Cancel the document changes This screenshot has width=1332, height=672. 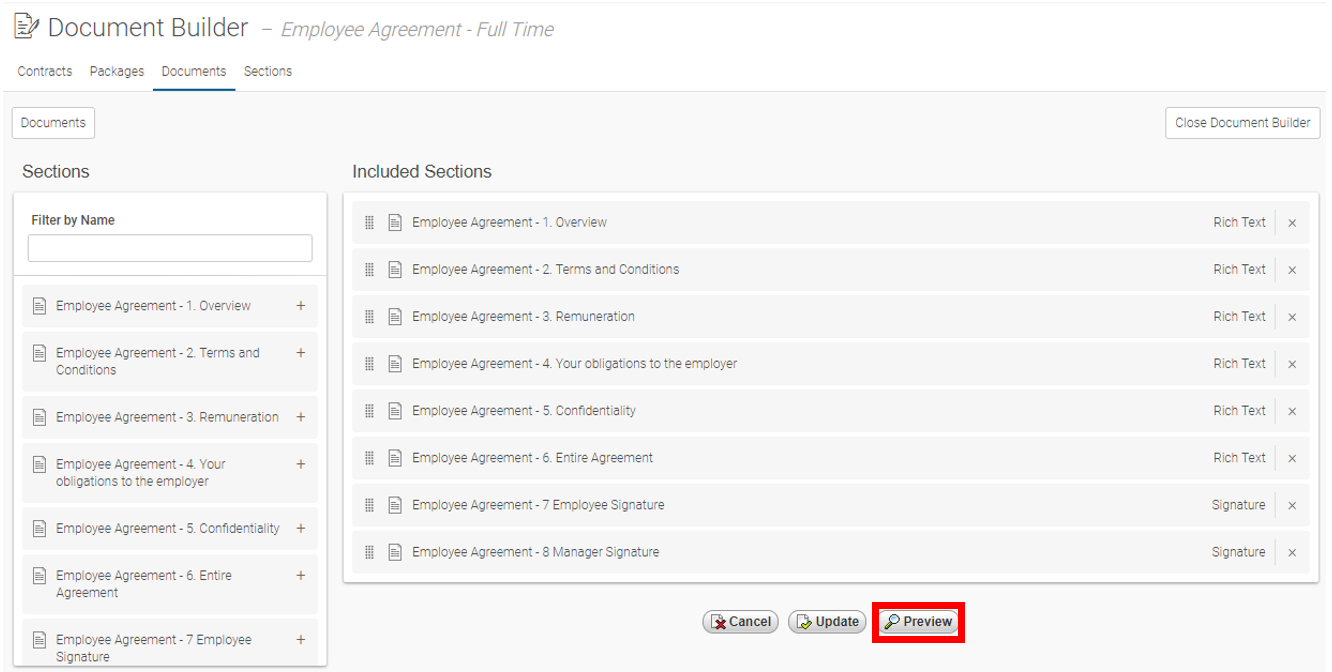click(x=741, y=622)
